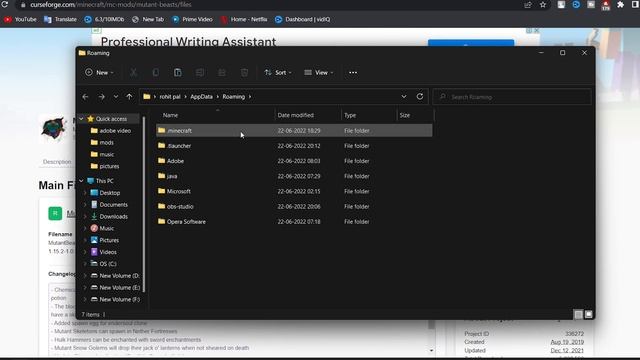The image size is (640, 360).
Task: Open the View dropdown menu
Action: coord(319,73)
